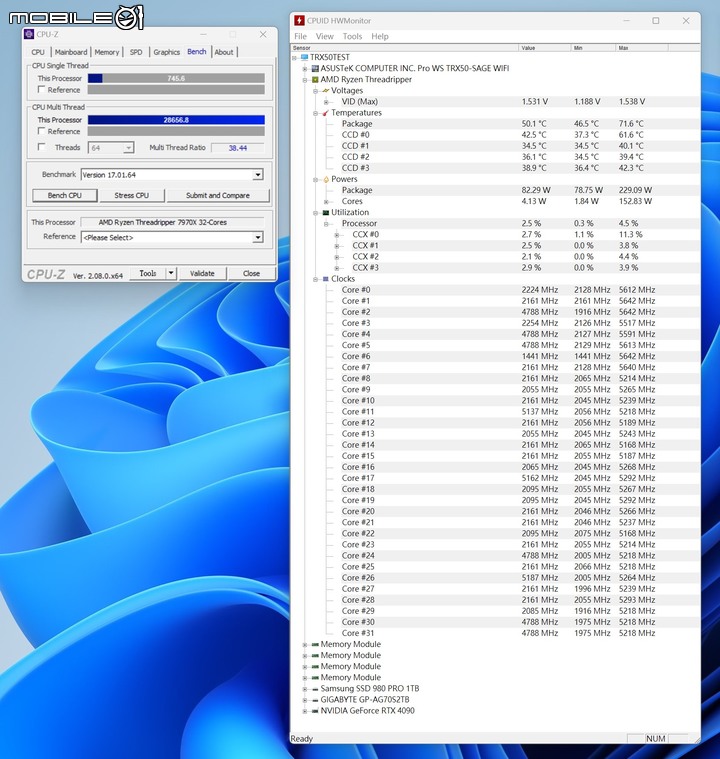The image size is (720, 759).
Task: Expand the ASUSTeK motherboard node
Action: pos(305,68)
